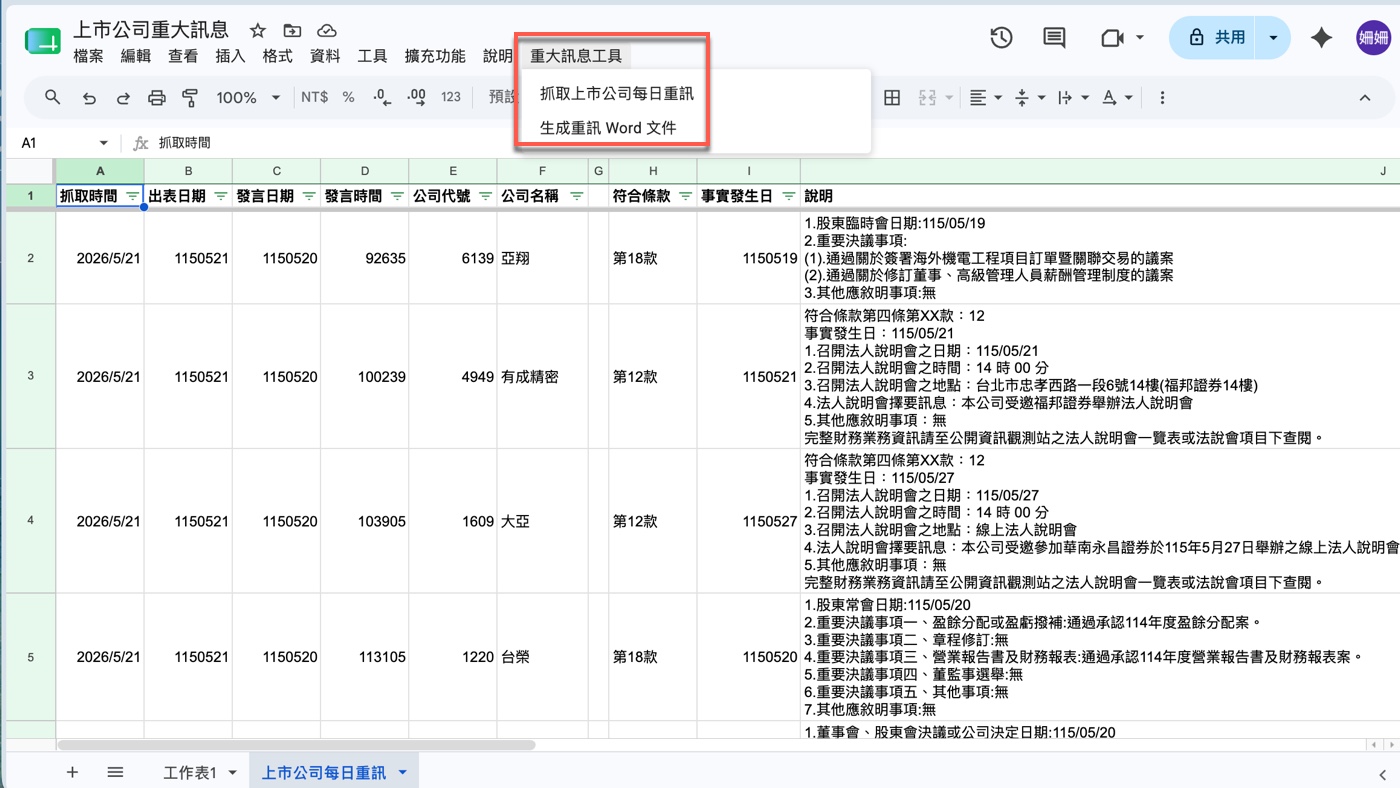Open the 擴充功能 menu
The width and height of the screenshot is (1400, 788).
[435, 56]
